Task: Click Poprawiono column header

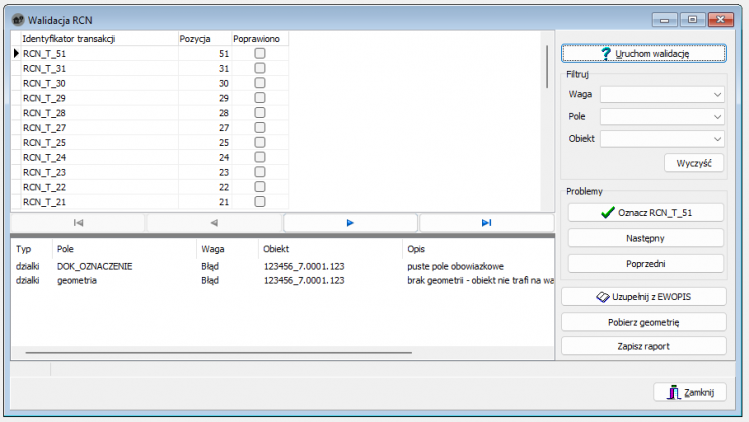Action: 260,39
